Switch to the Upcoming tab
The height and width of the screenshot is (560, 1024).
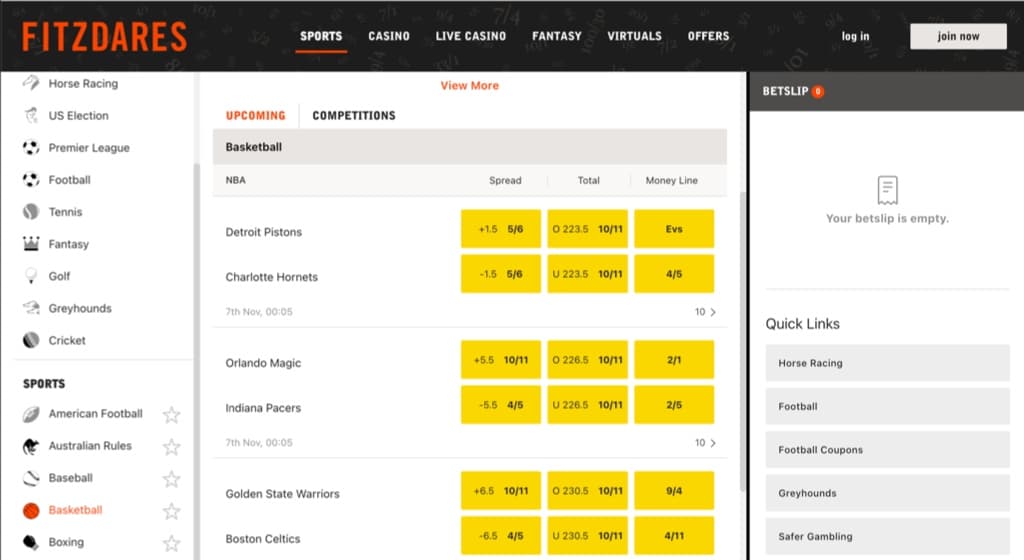pyautogui.click(x=255, y=116)
